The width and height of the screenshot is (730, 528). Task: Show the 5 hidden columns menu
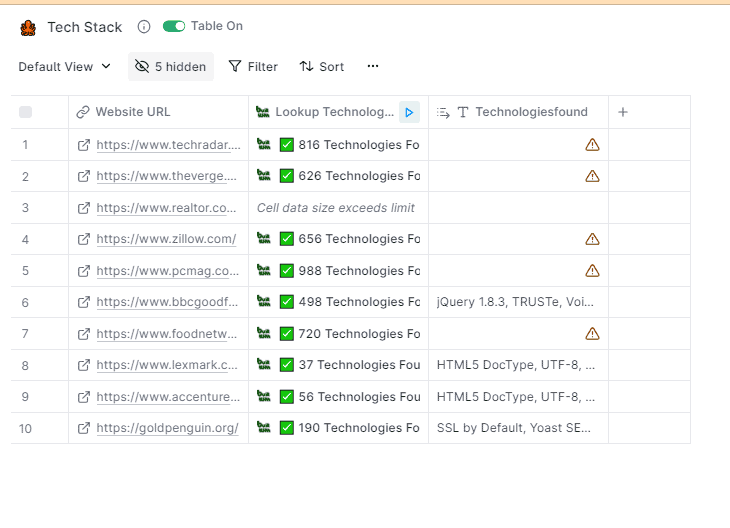pos(170,67)
